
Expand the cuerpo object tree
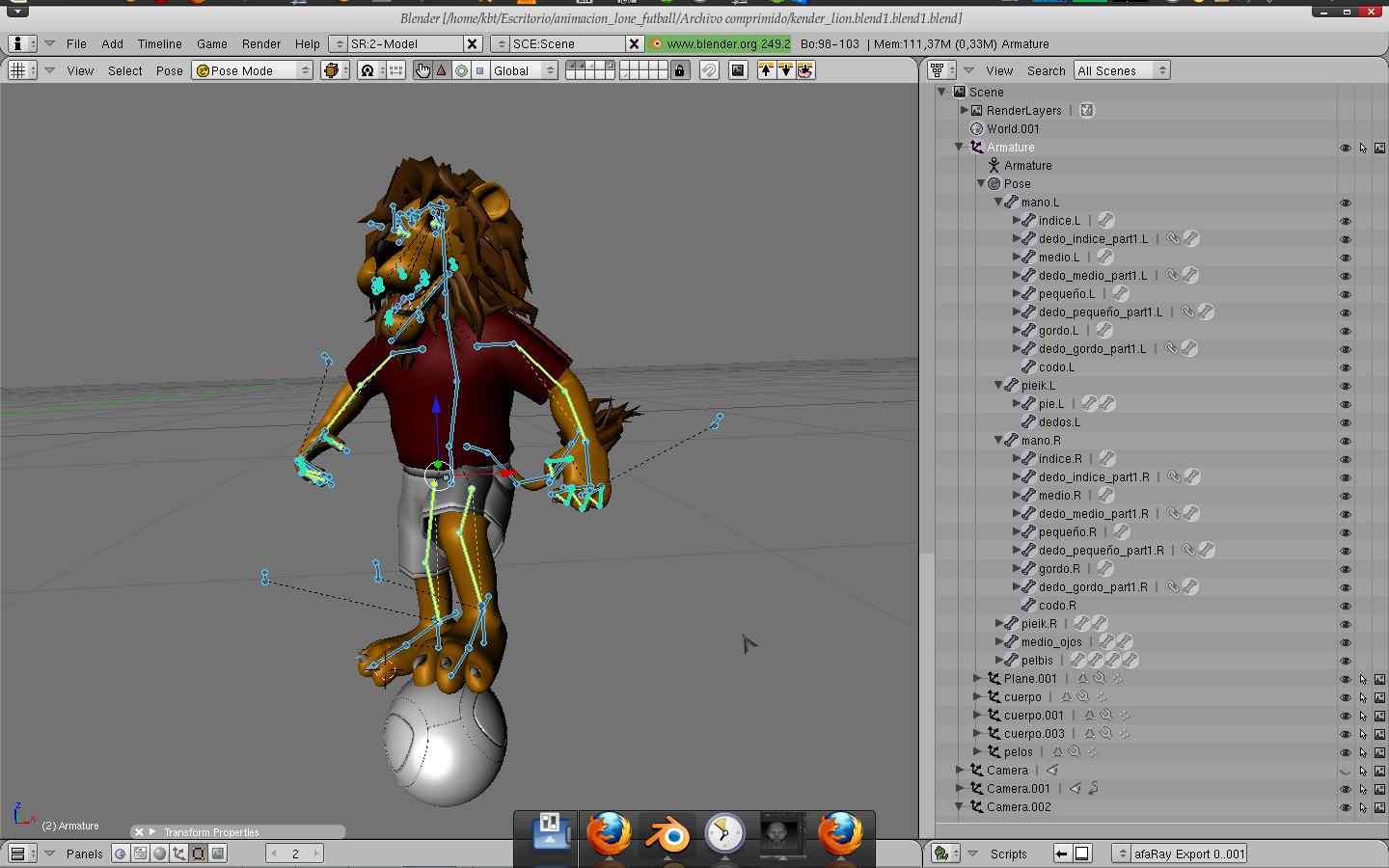(977, 697)
